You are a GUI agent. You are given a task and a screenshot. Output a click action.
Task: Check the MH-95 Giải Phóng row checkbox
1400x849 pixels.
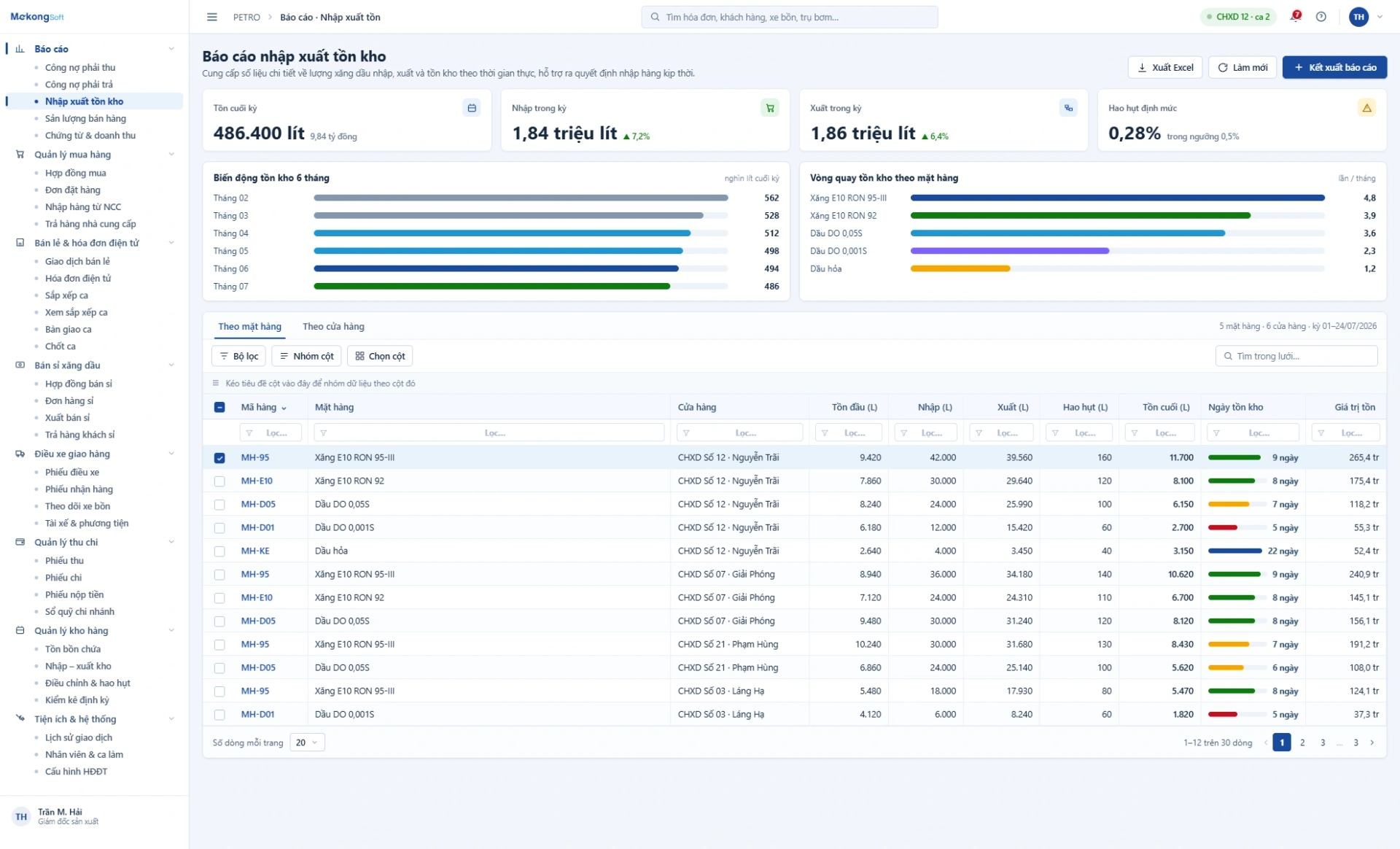219,575
